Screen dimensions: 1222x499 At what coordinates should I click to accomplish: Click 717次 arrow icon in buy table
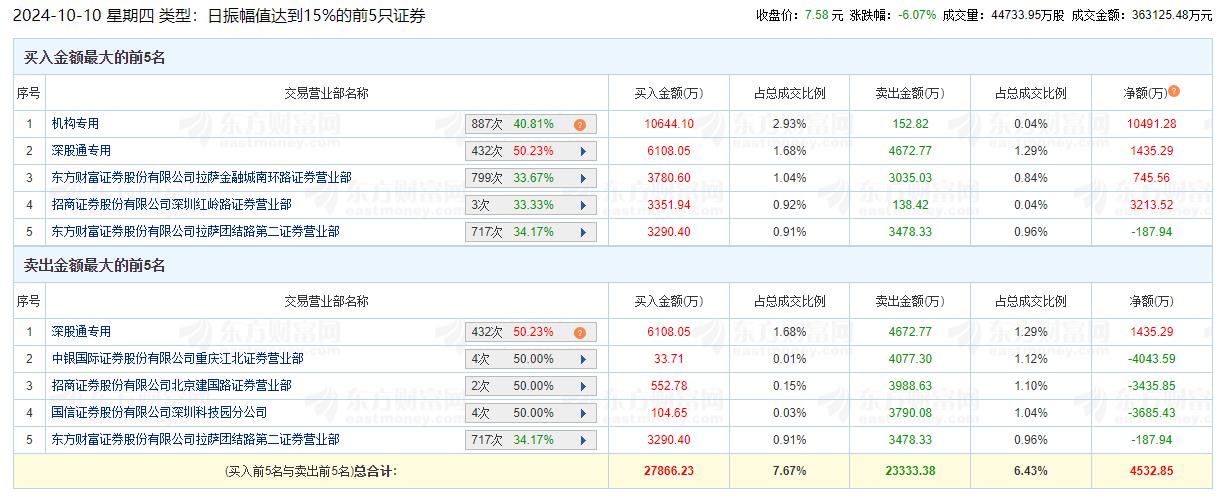pyautogui.click(x=582, y=232)
